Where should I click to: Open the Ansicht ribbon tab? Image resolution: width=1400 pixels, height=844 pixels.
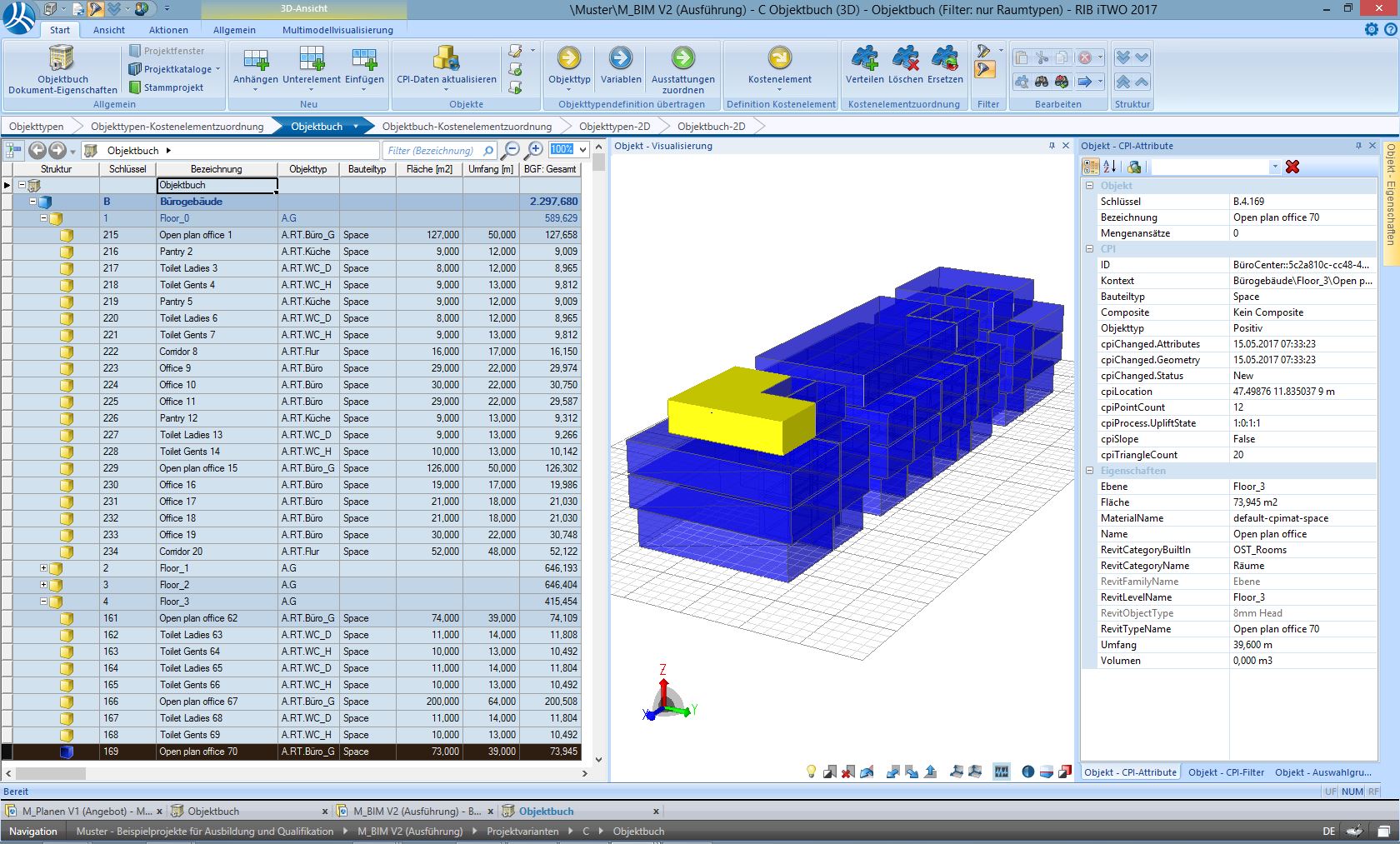click(x=109, y=30)
